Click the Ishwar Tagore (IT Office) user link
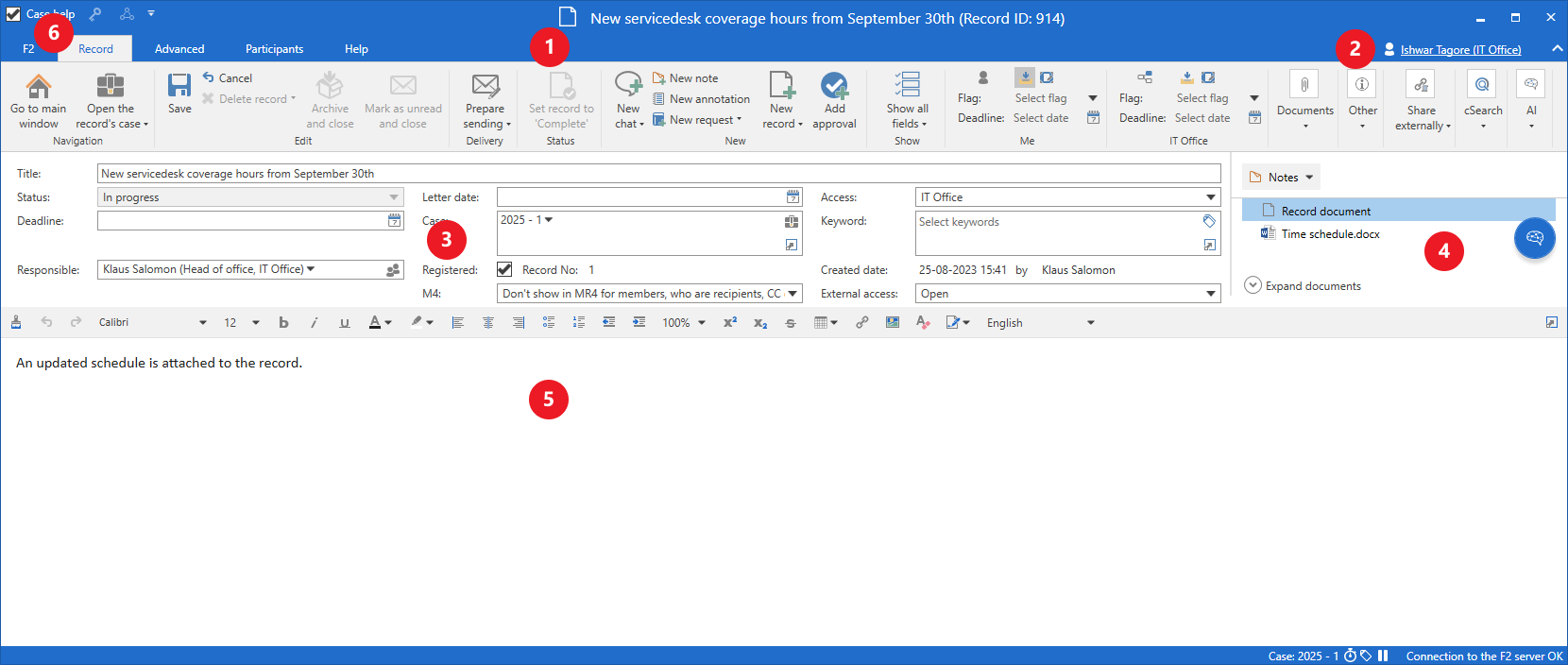Screen dimensions: 1568x665 1460,50
